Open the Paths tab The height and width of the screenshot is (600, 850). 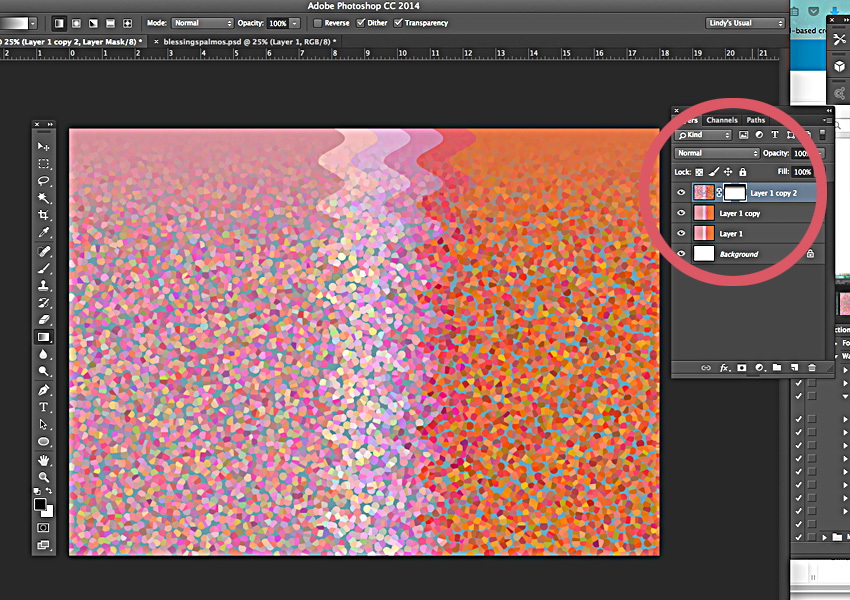(756, 119)
